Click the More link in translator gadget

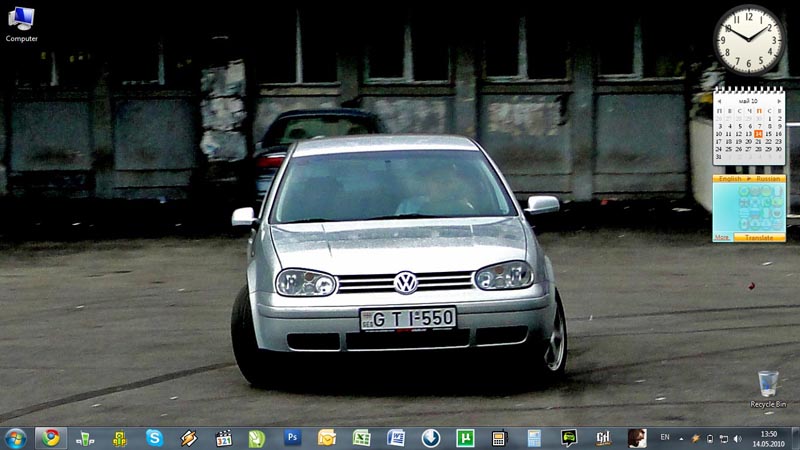click(x=721, y=238)
